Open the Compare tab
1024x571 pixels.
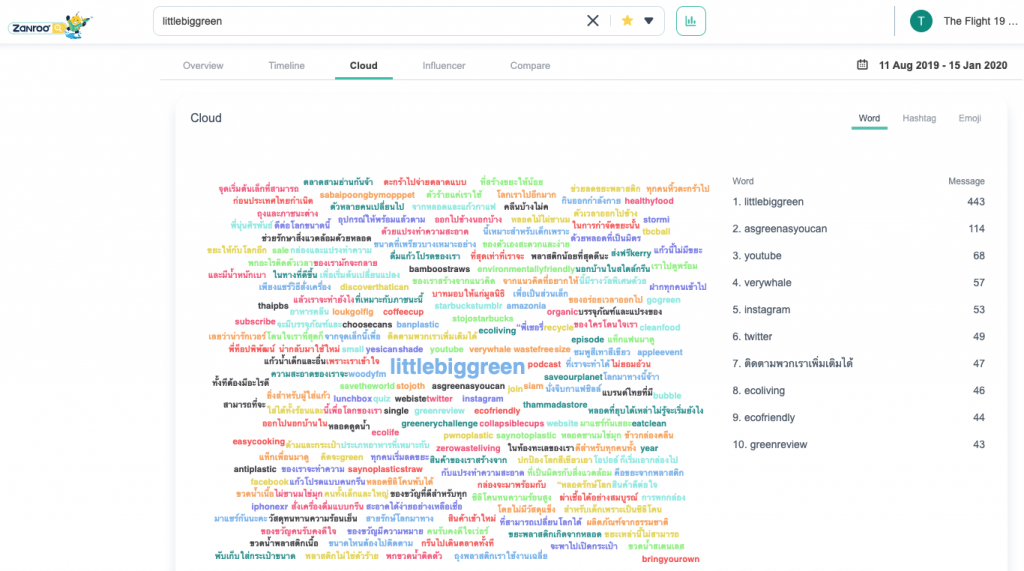(530, 66)
